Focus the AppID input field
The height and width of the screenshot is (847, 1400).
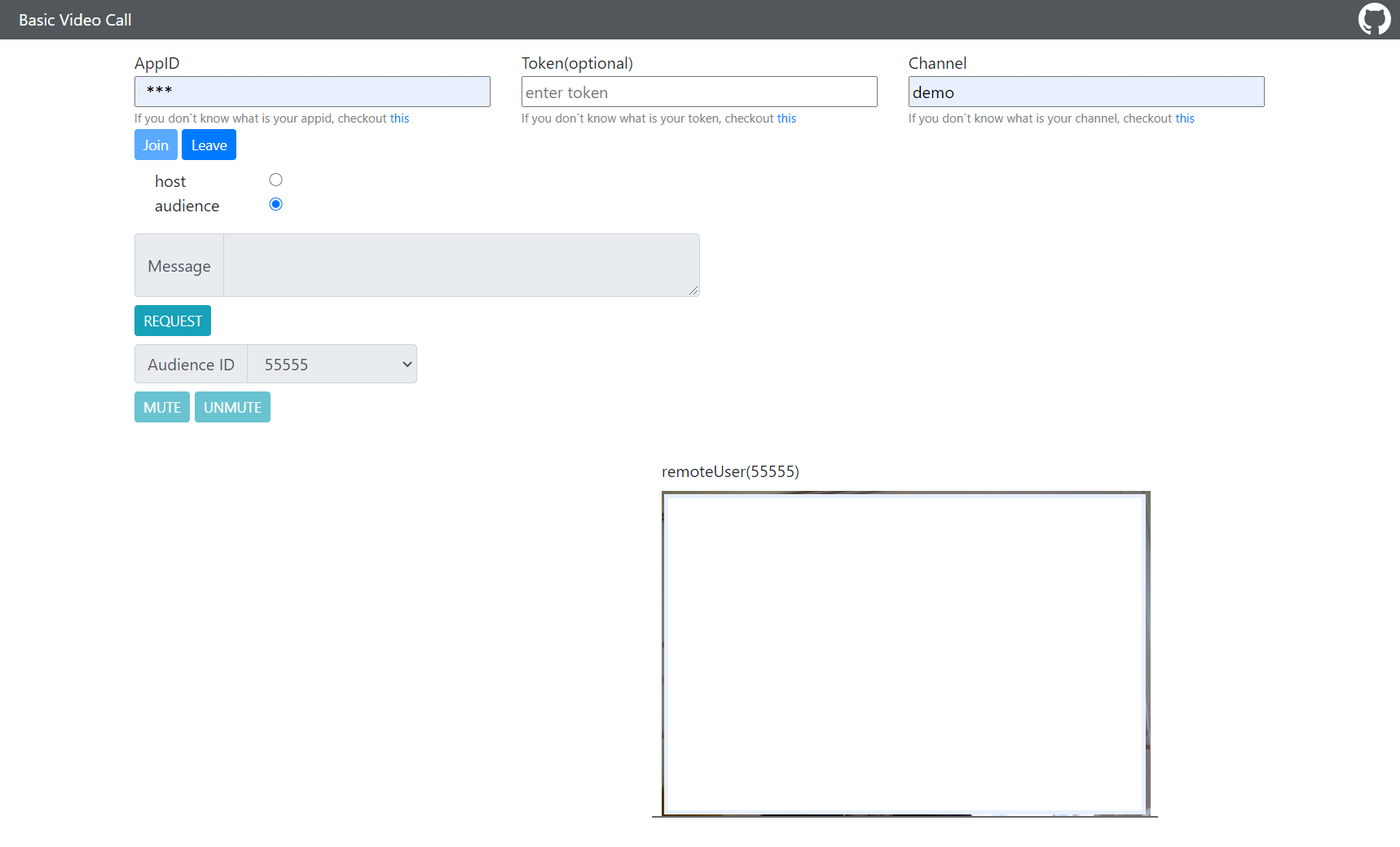pyautogui.click(x=312, y=92)
